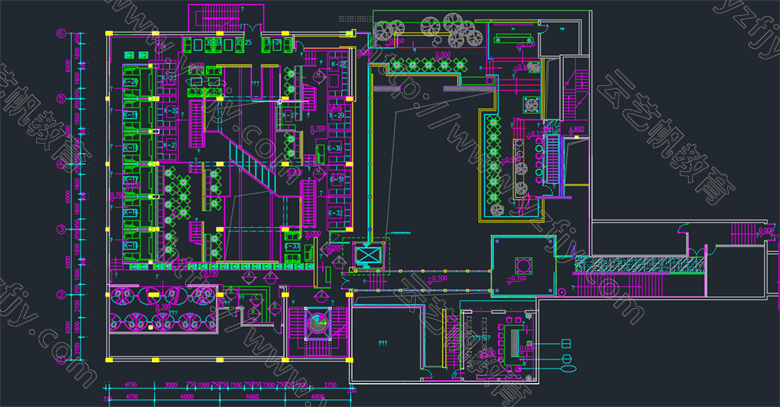The height and width of the screenshot is (407, 780).
Task: Click the elevator shaft X symbol
Action: 367,256
